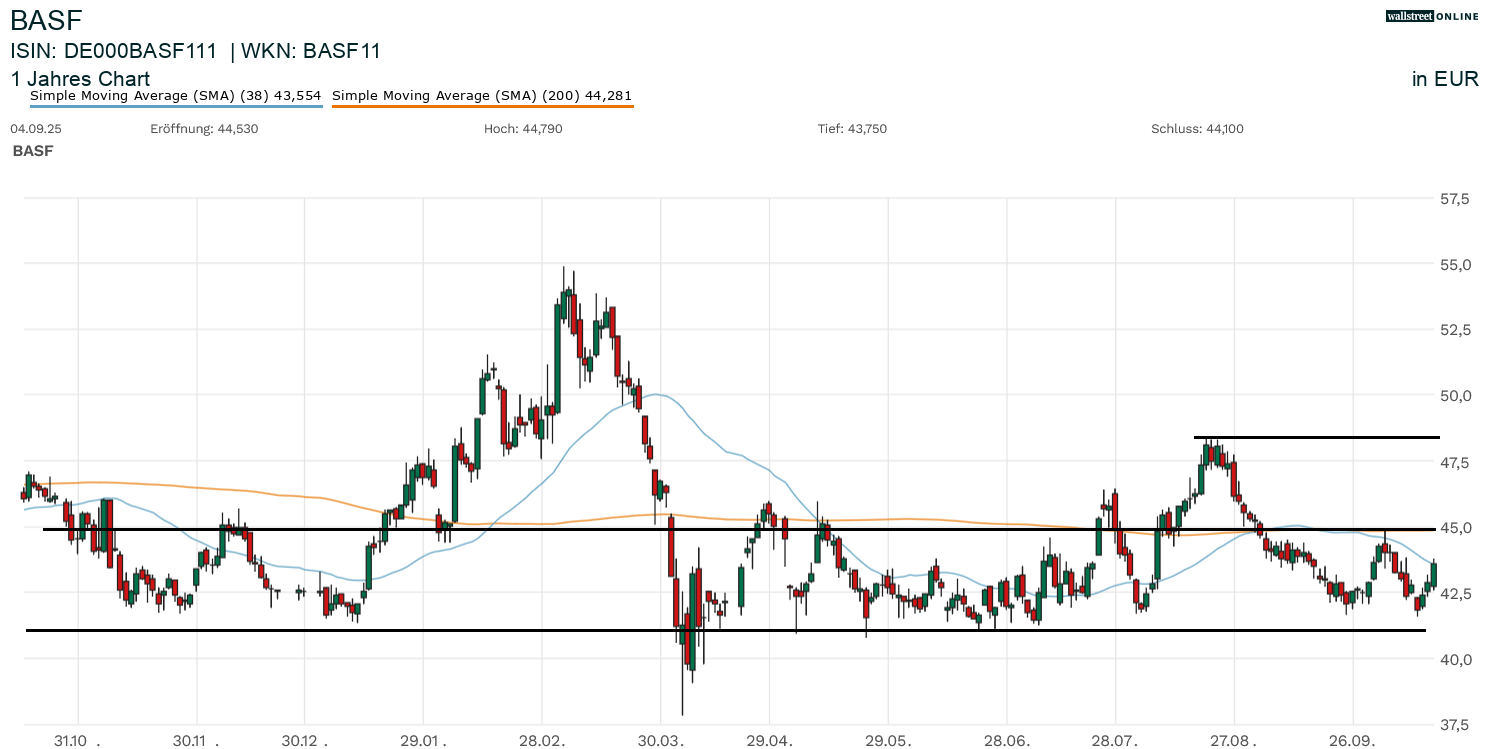Click the 40,0 price axis label
Viewport: 1490px width, 749px height.
click(x=1455, y=659)
